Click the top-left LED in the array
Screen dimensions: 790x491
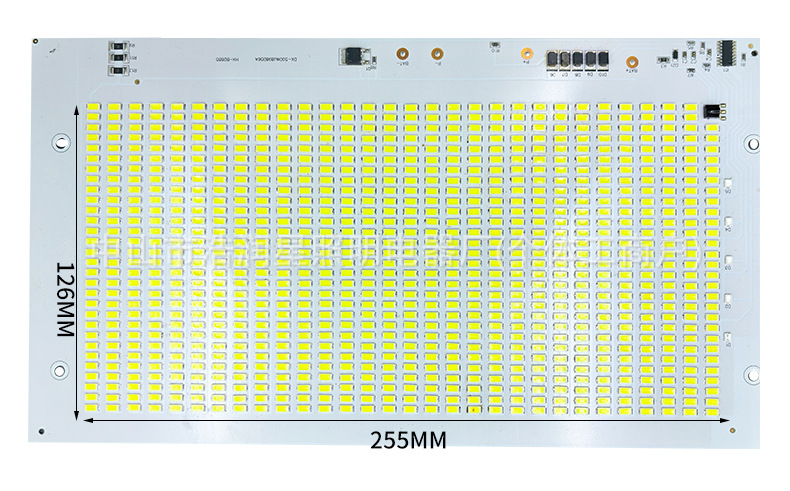tap(90, 107)
